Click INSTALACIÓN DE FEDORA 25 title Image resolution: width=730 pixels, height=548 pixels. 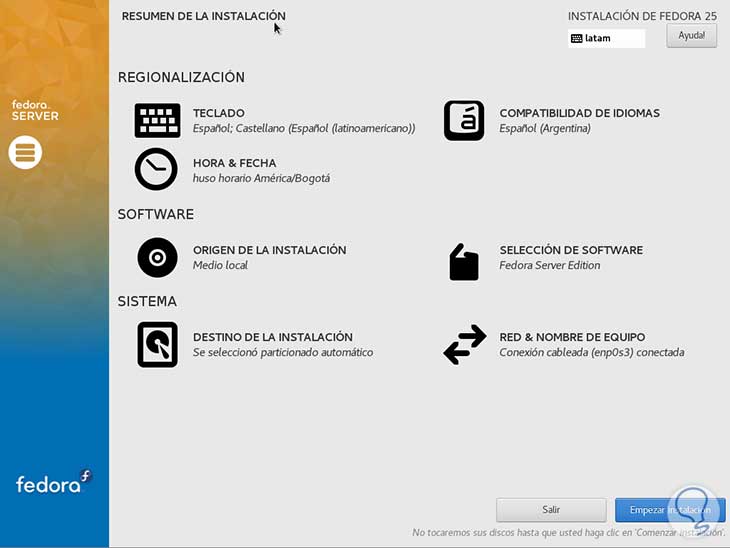click(642, 16)
